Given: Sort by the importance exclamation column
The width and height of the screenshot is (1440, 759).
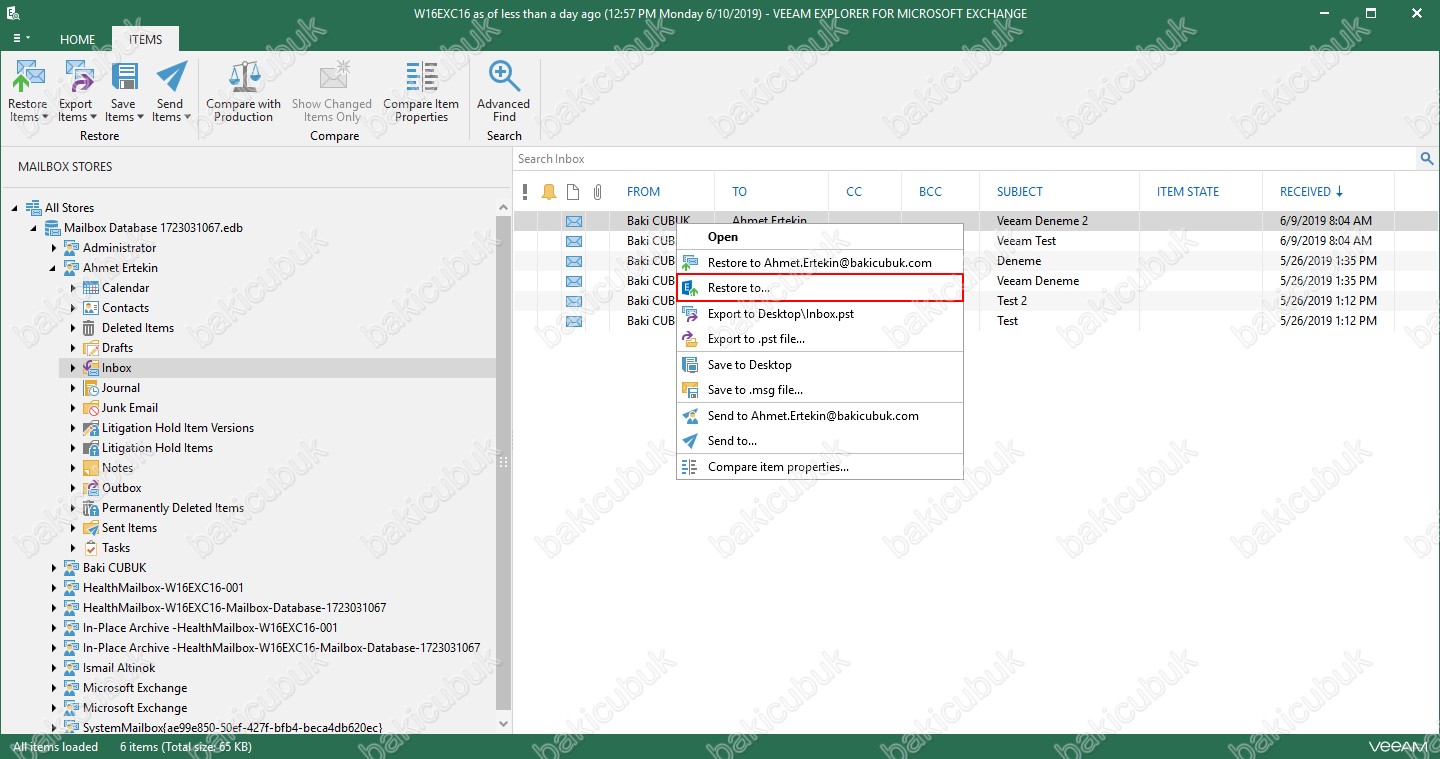Looking at the screenshot, I should (526, 192).
